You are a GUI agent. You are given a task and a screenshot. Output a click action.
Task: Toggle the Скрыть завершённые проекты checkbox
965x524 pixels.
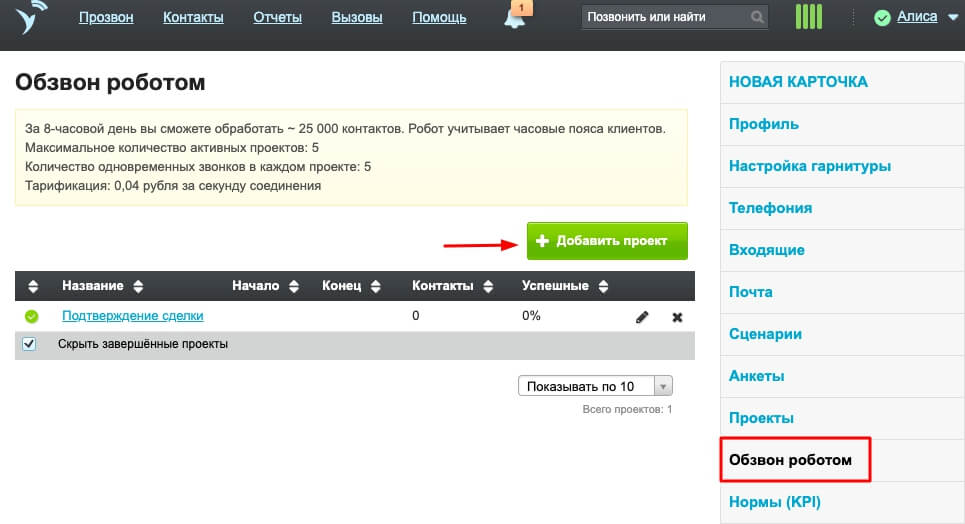(x=29, y=344)
